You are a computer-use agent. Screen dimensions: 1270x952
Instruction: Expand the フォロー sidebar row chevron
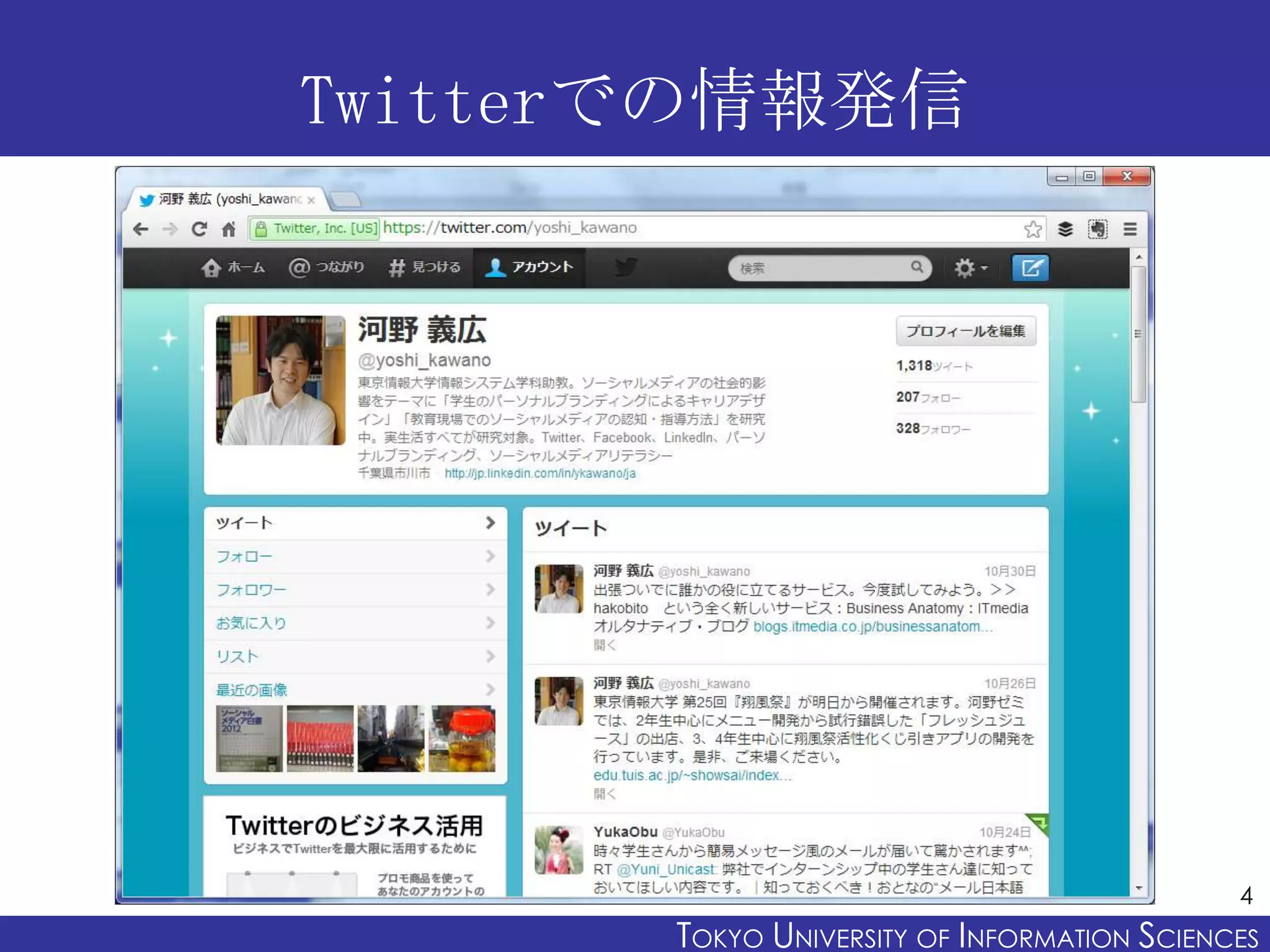click(x=491, y=556)
